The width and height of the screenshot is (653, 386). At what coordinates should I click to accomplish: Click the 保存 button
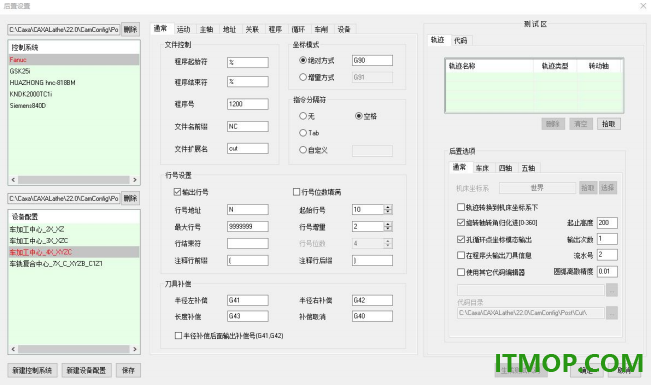pos(128,370)
